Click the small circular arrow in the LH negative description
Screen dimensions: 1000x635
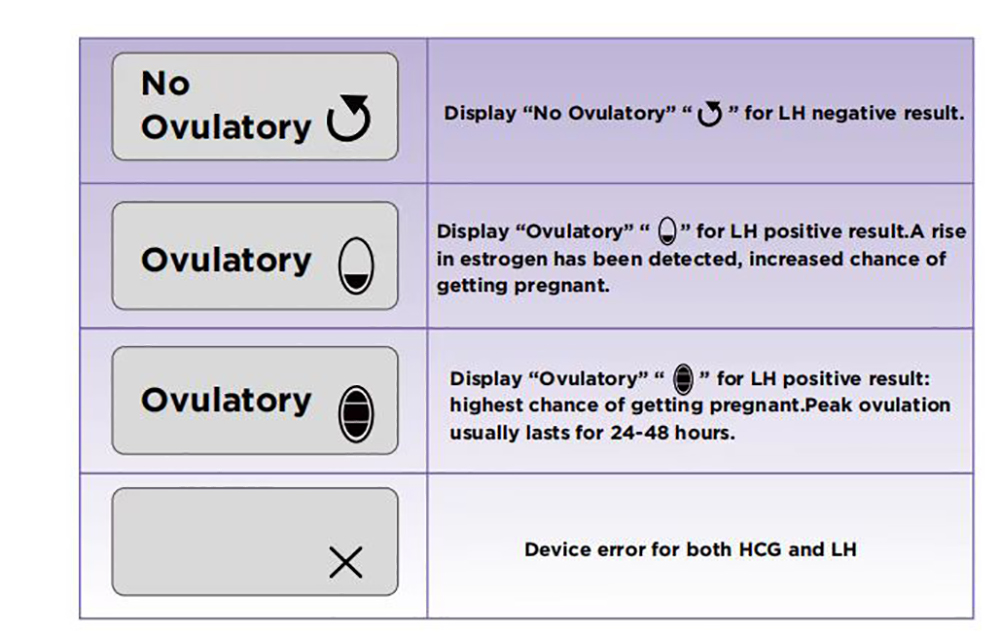point(709,115)
